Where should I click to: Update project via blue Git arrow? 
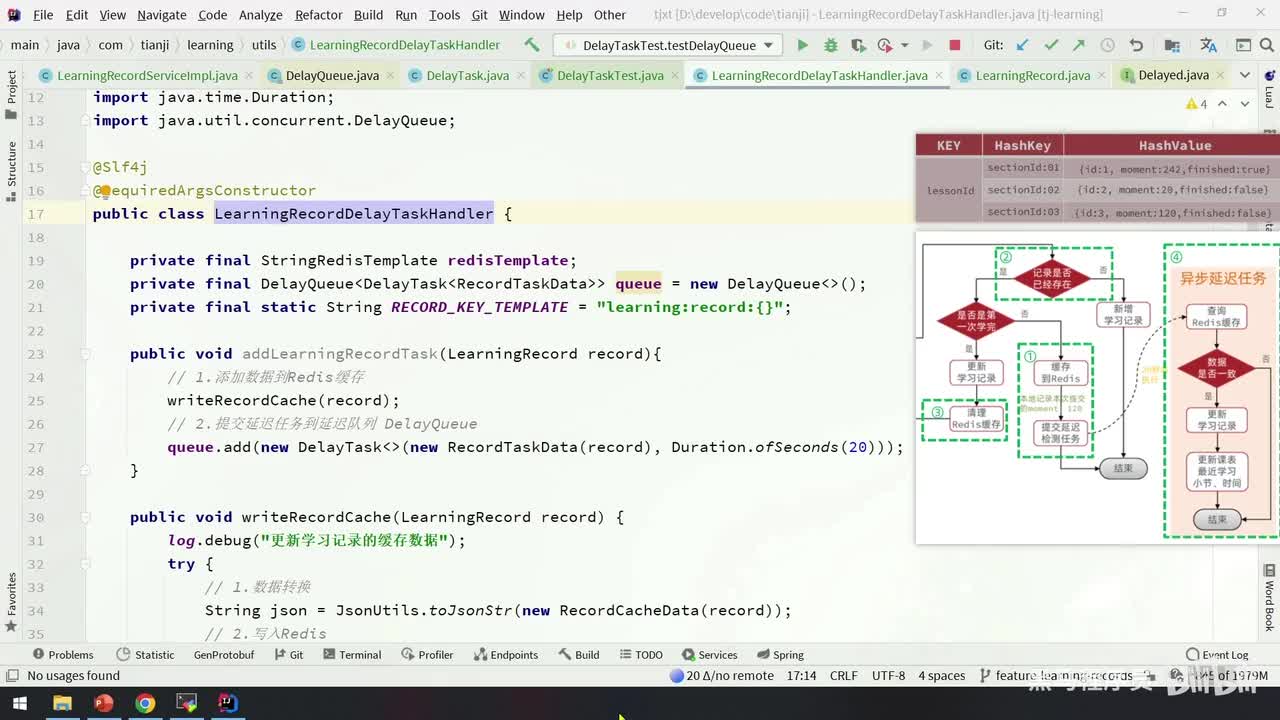(x=1022, y=45)
